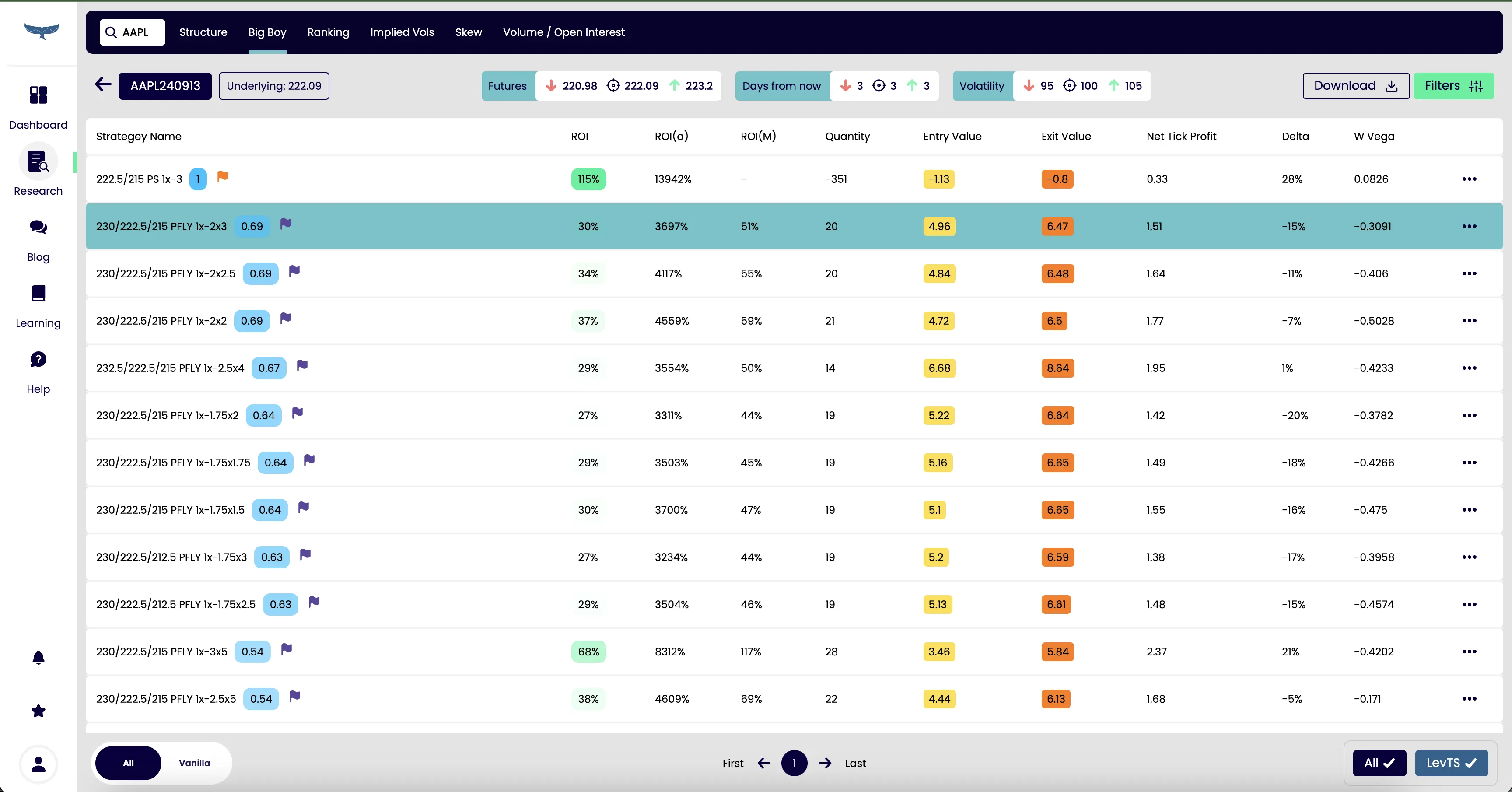Click the Download button

(x=1355, y=86)
